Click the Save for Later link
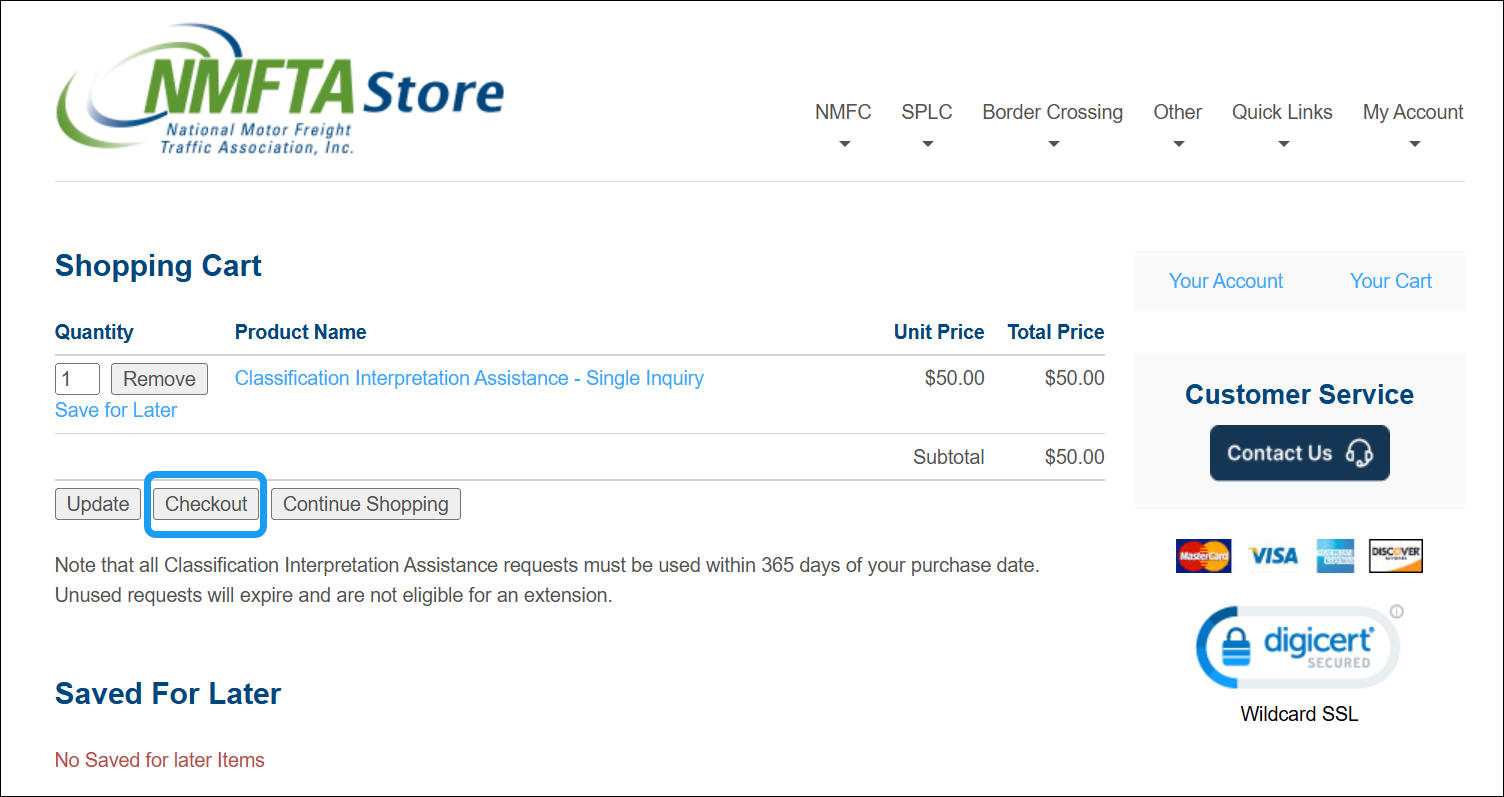 (x=116, y=410)
